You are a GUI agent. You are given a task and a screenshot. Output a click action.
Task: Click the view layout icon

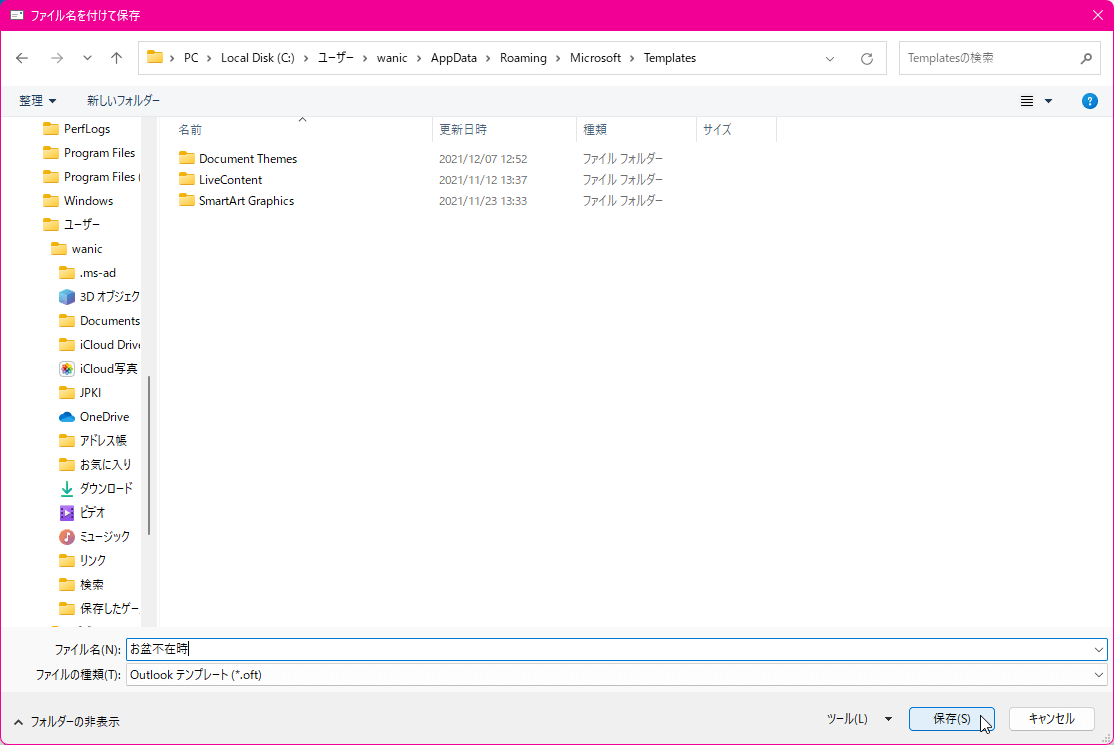[x=1027, y=101]
